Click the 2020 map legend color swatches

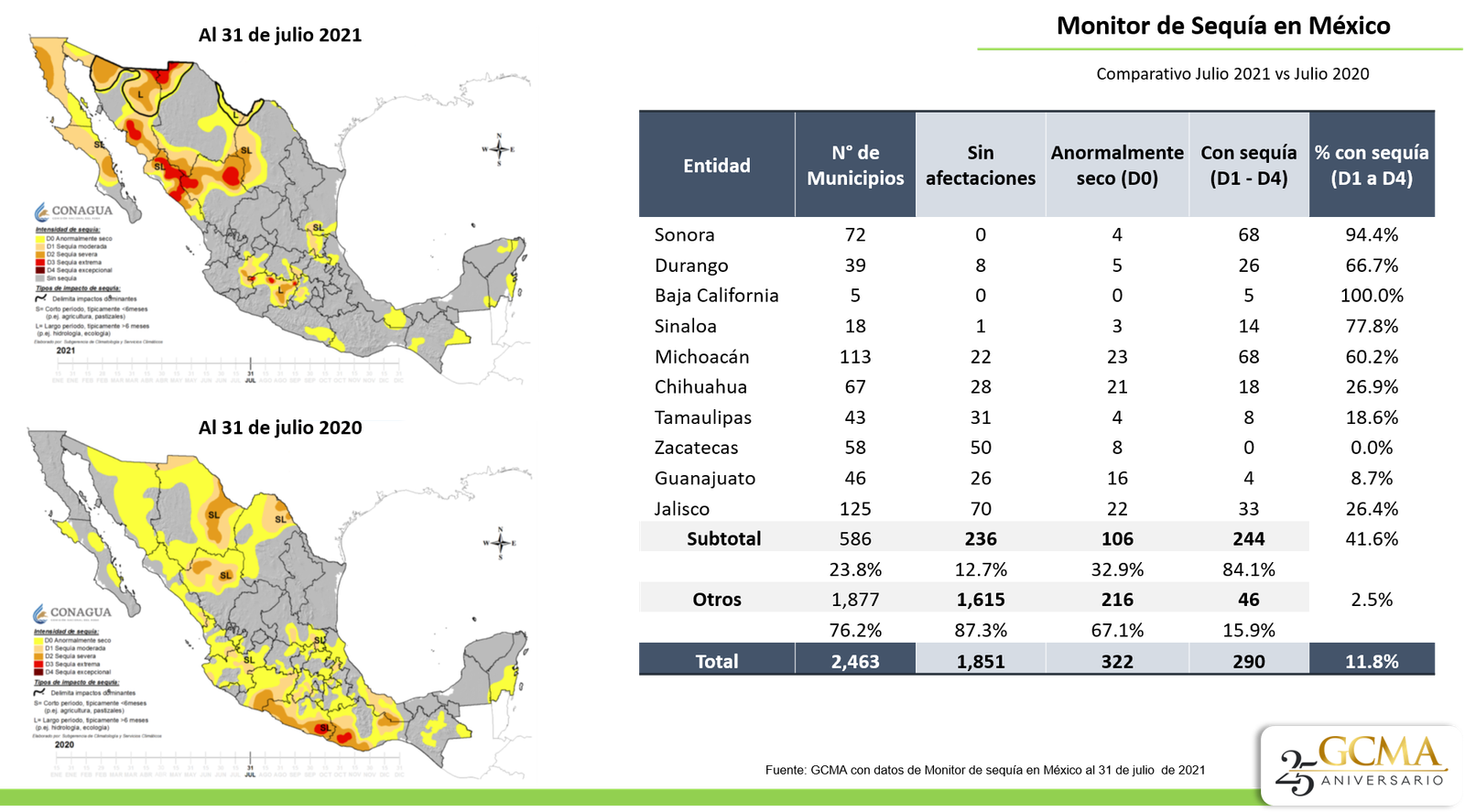coord(39,656)
